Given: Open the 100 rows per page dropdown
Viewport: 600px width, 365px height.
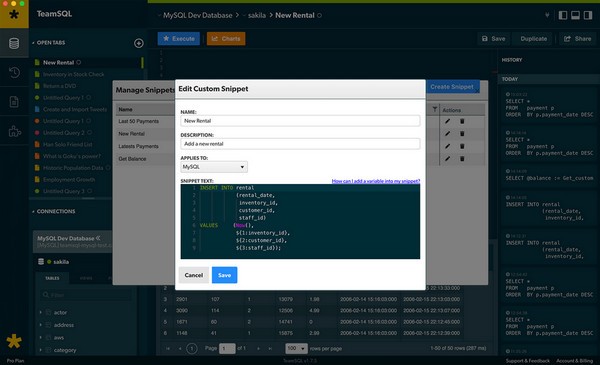Looking at the screenshot, I should pos(296,348).
